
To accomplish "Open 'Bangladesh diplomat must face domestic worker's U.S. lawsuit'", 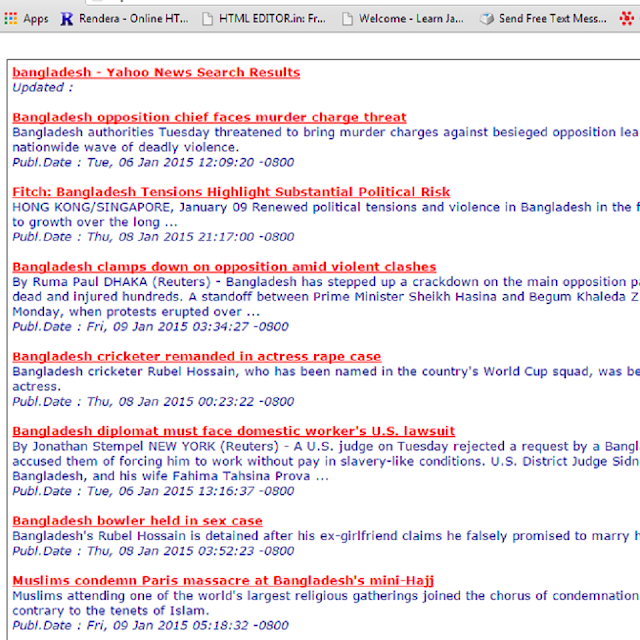I will point(233,431).
